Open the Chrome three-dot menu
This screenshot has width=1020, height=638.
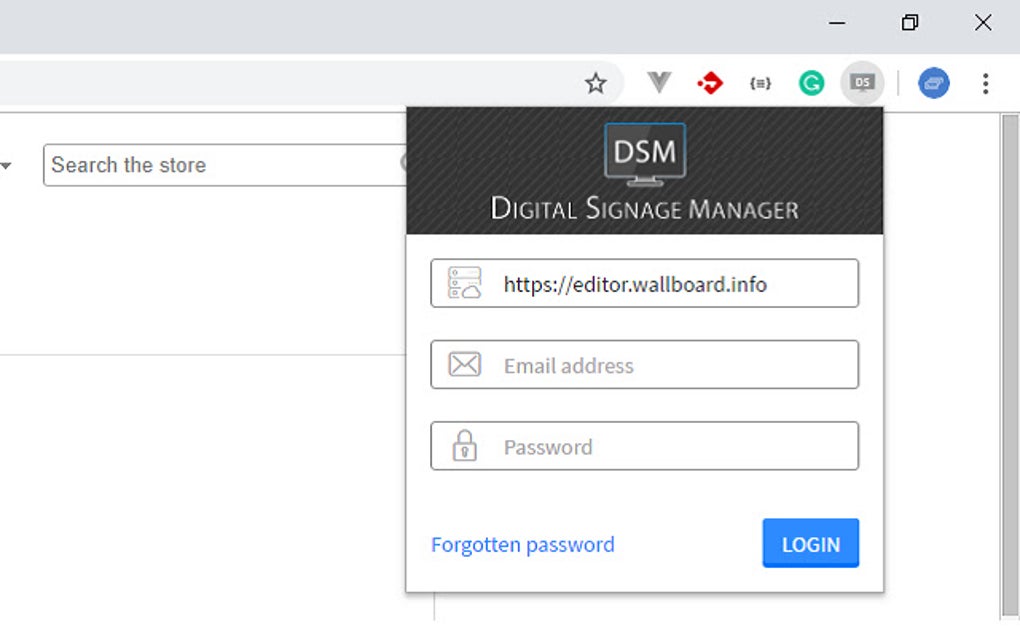pyautogui.click(x=986, y=83)
